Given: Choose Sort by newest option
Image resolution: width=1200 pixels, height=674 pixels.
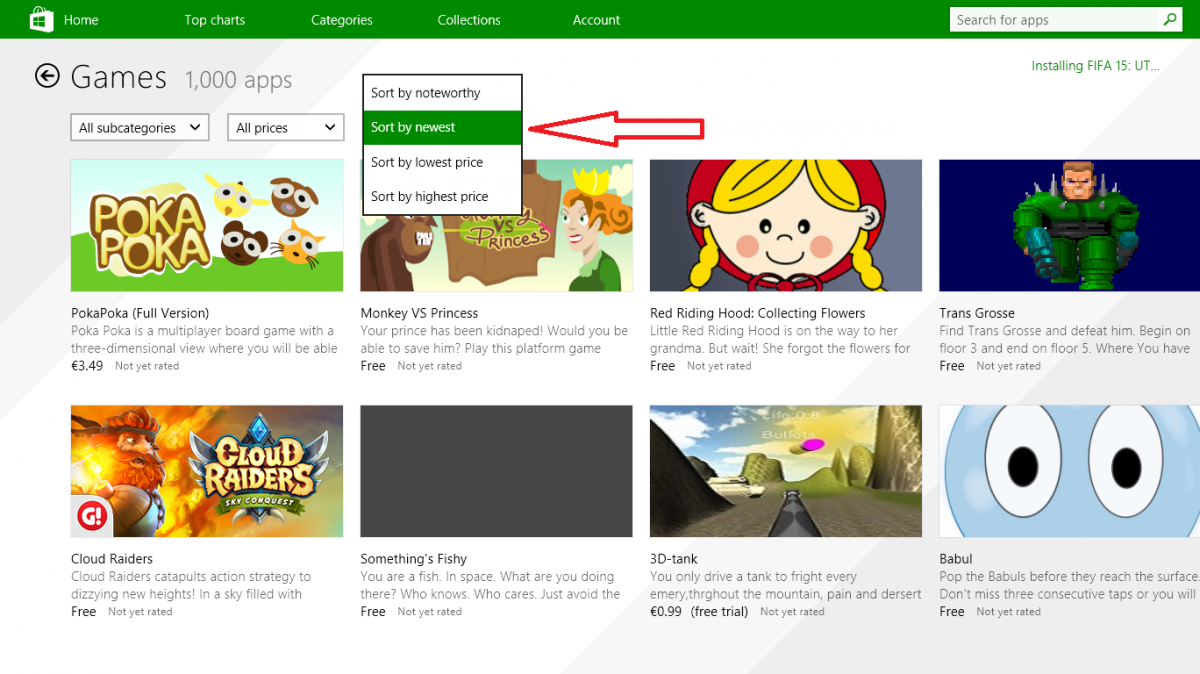Looking at the screenshot, I should (442, 127).
